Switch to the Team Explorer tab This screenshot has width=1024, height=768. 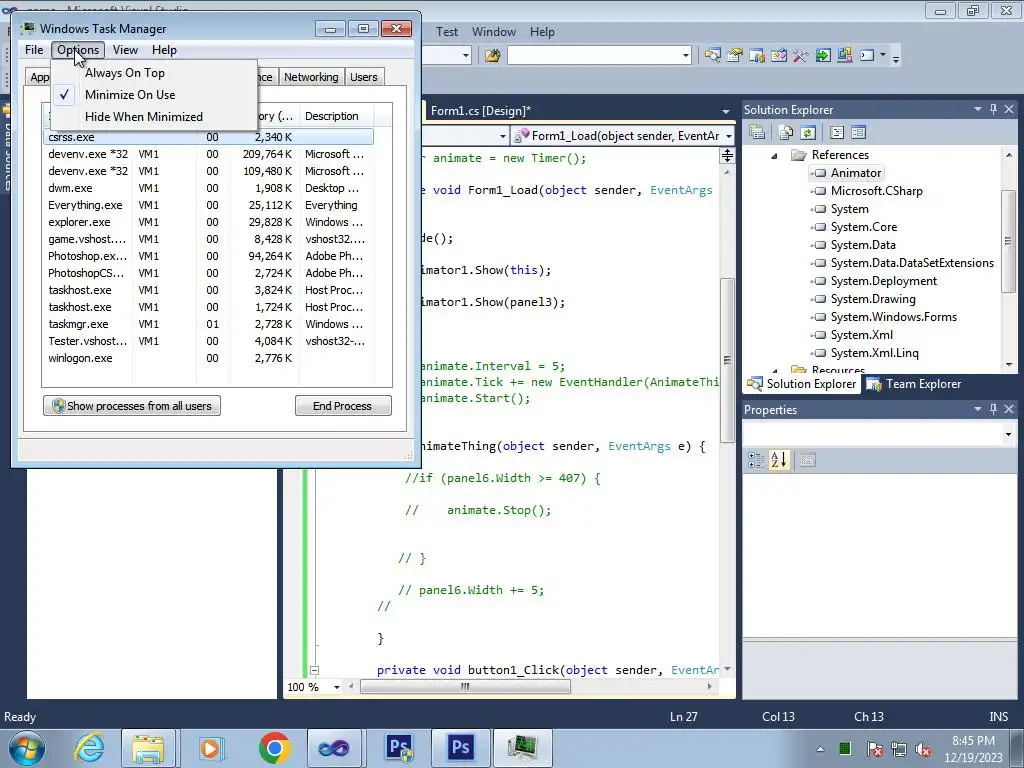tap(914, 384)
